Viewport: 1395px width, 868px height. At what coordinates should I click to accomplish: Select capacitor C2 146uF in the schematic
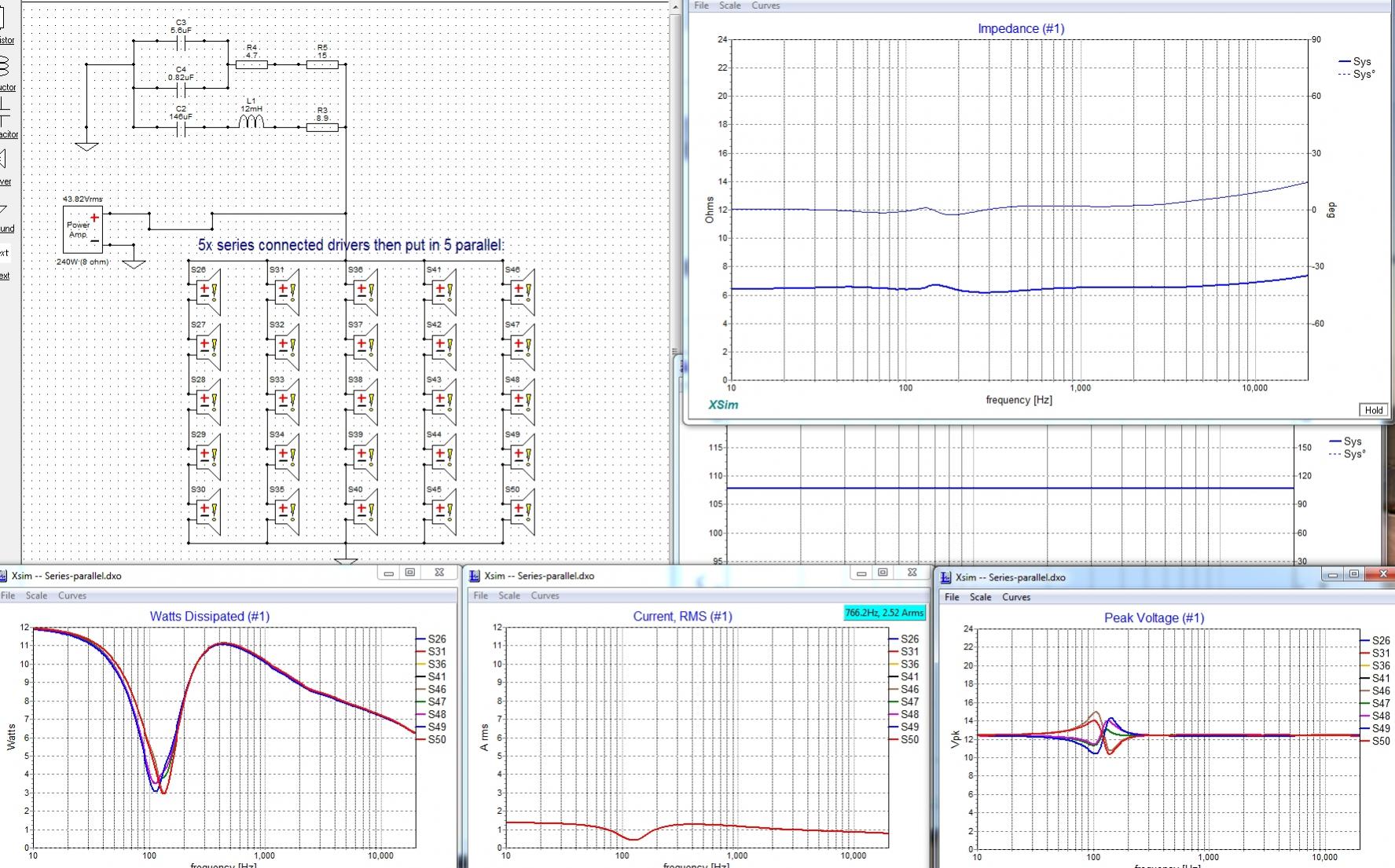coord(181,127)
